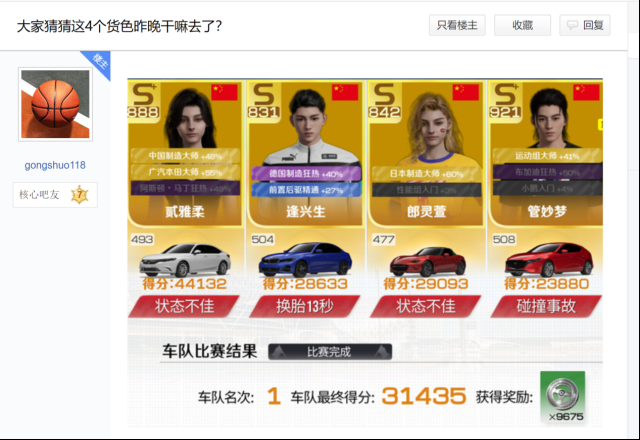Open the 回复 reply button
Screen dimensions: 640x440
pos(584,25)
